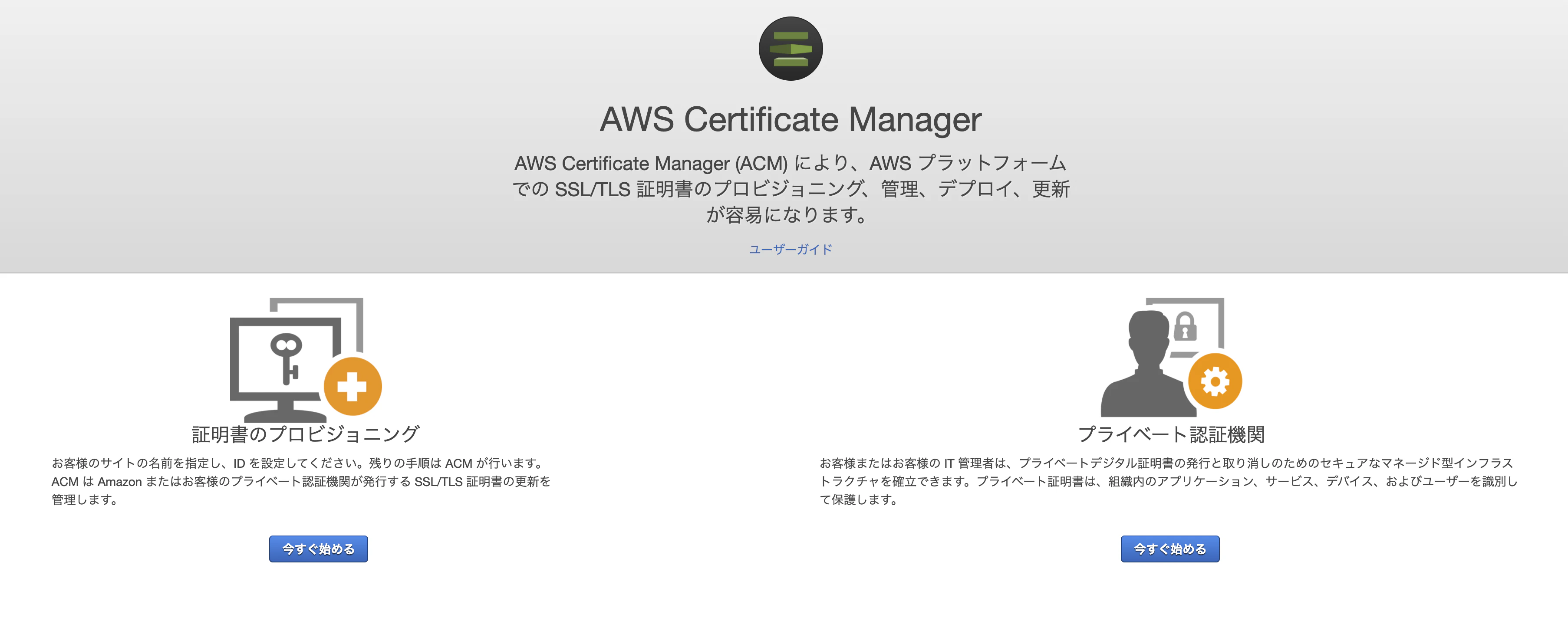The image size is (1568, 644).
Task: Click the AWS Certificate Manager page title
Action: click(x=790, y=119)
